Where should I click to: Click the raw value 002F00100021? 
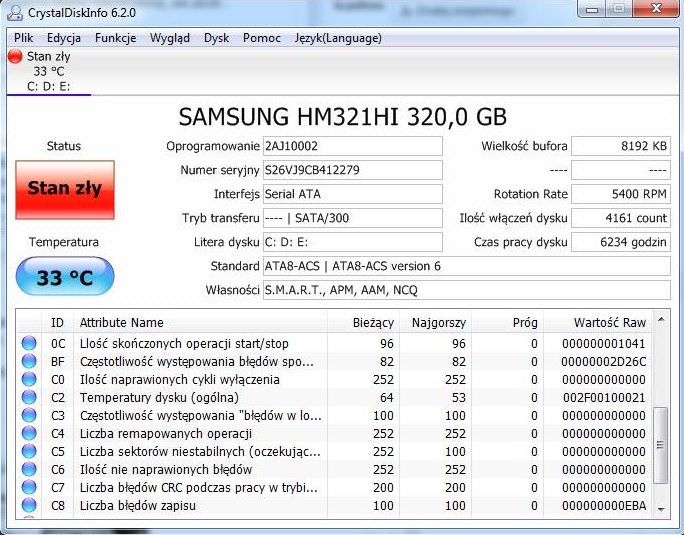(x=604, y=398)
